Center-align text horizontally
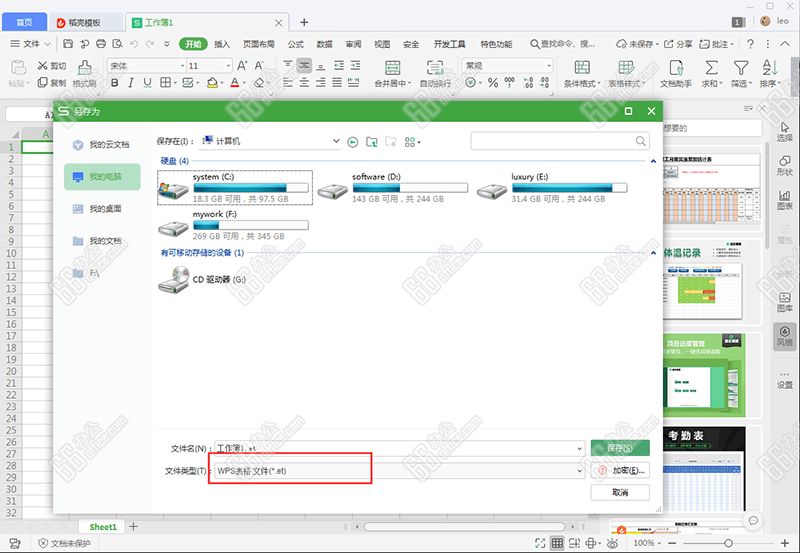 coord(304,83)
